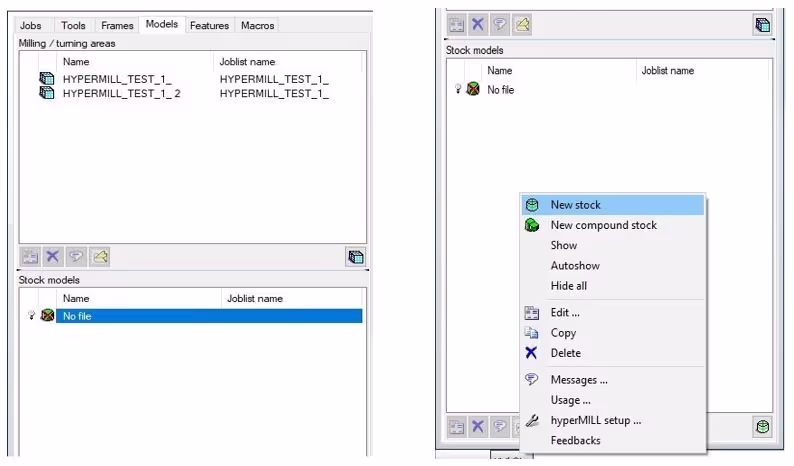Choose Delete in context menu
This screenshot has height=466, width=794.
(613, 353)
